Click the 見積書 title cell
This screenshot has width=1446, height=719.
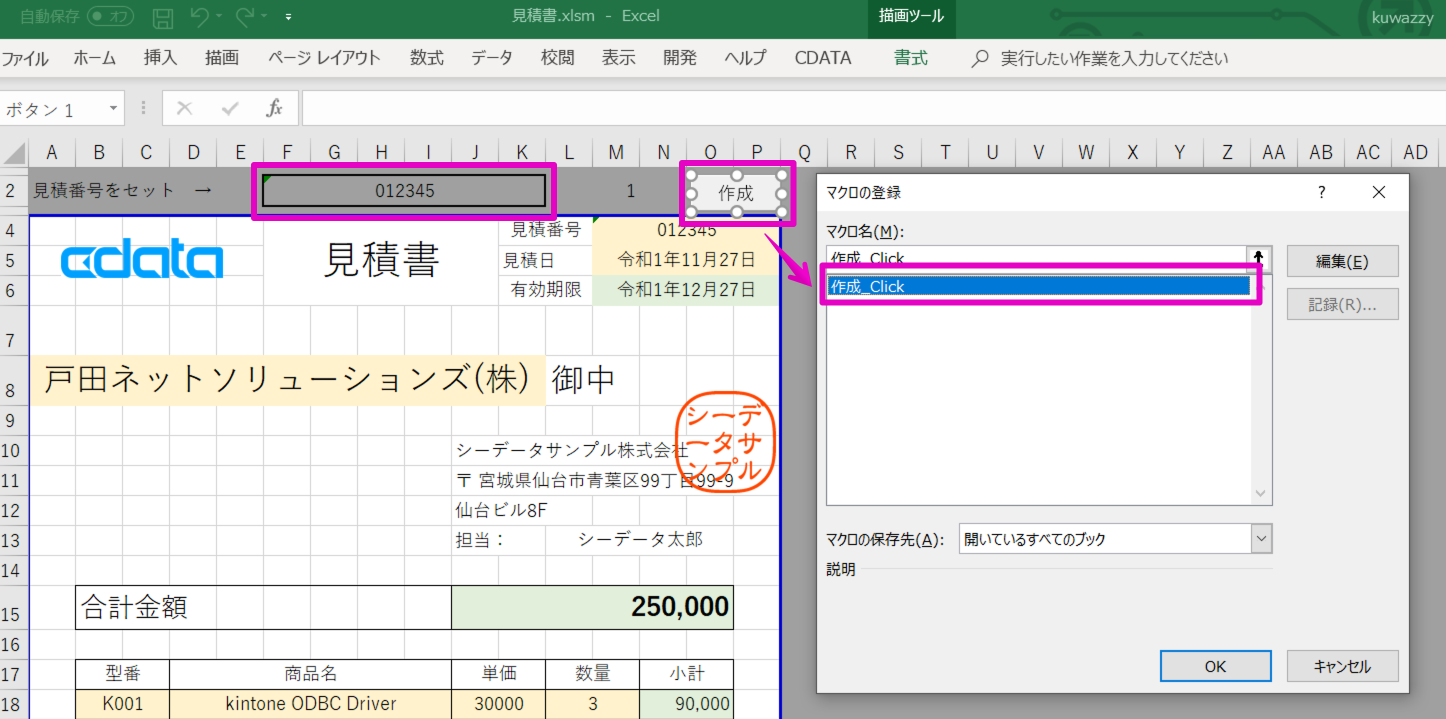click(x=381, y=261)
